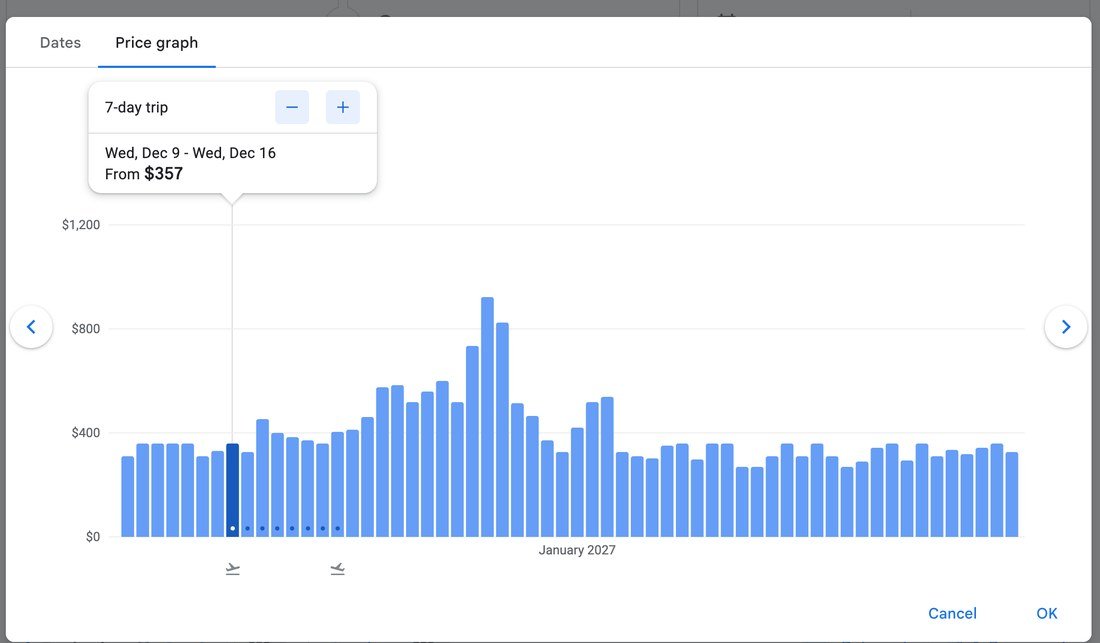The image size is (1100, 643).
Task: Switch to the Dates tab
Action: coord(60,43)
